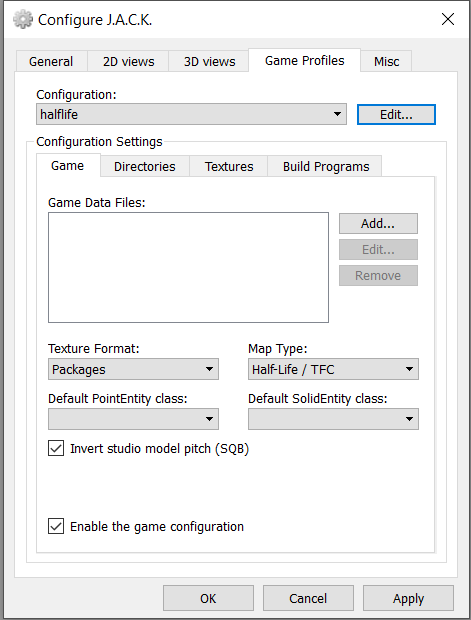Image resolution: width=471 pixels, height=620 pixels.
Task: Expand the Texture Format dropdown
Action: coord(133,369)
